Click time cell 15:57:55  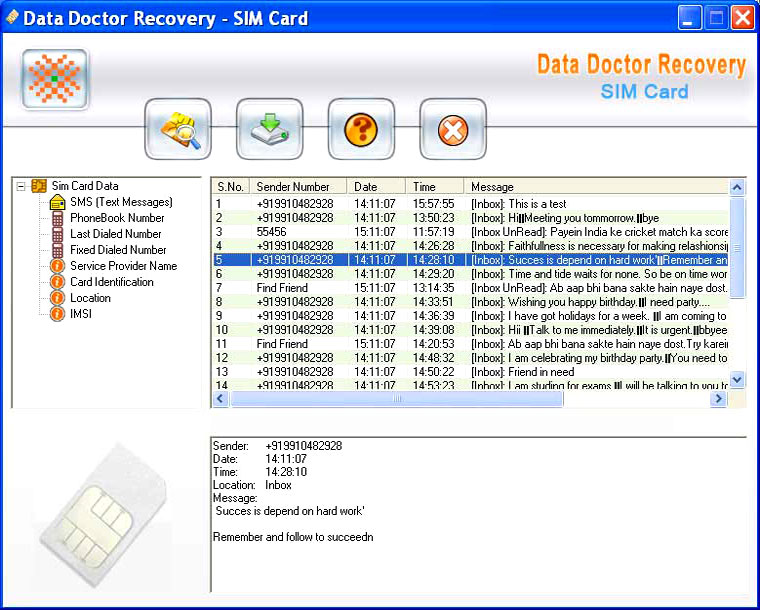[434, 204]
